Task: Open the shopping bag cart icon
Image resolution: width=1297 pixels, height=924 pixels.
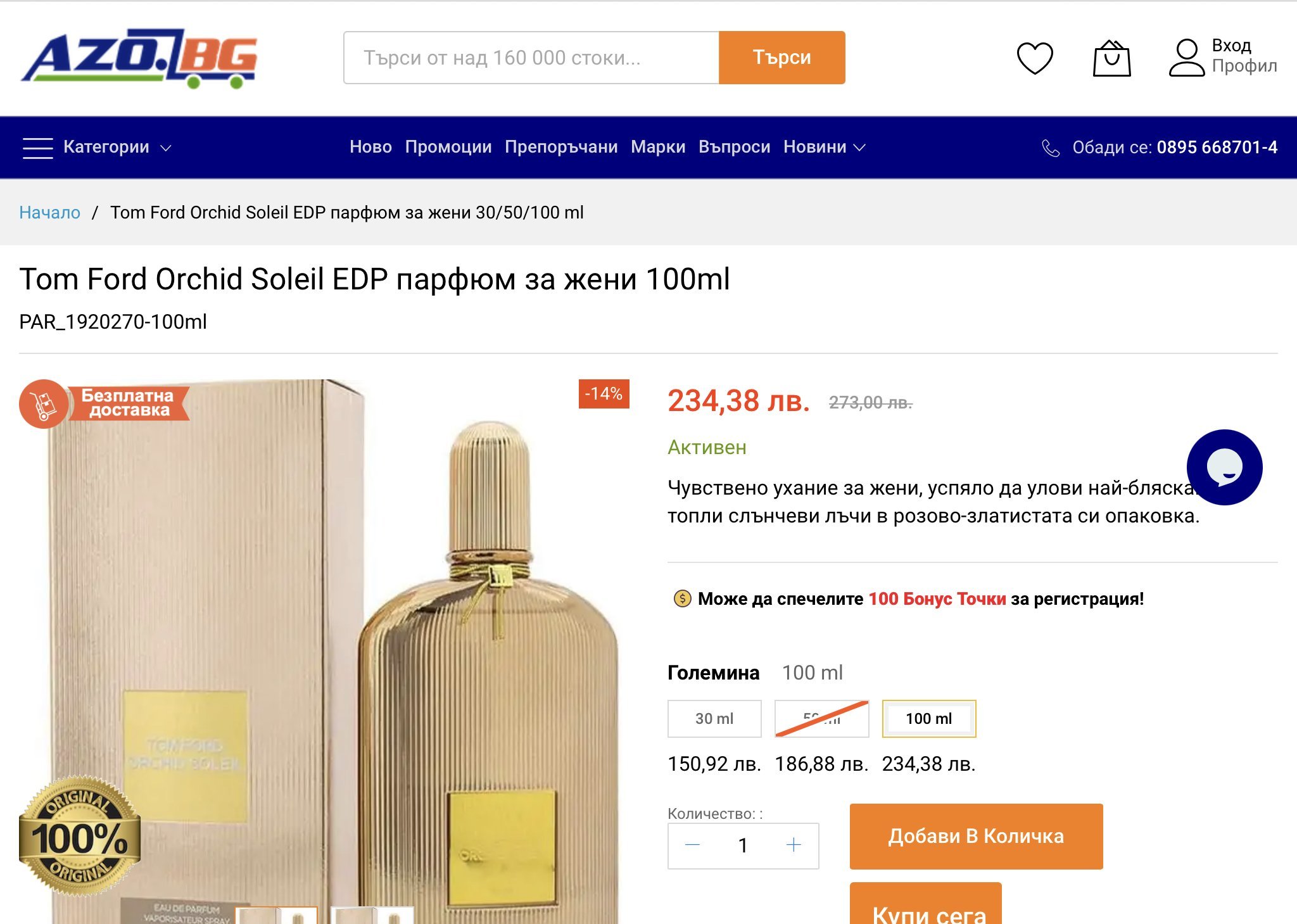Action: [x=1111, y=58]
